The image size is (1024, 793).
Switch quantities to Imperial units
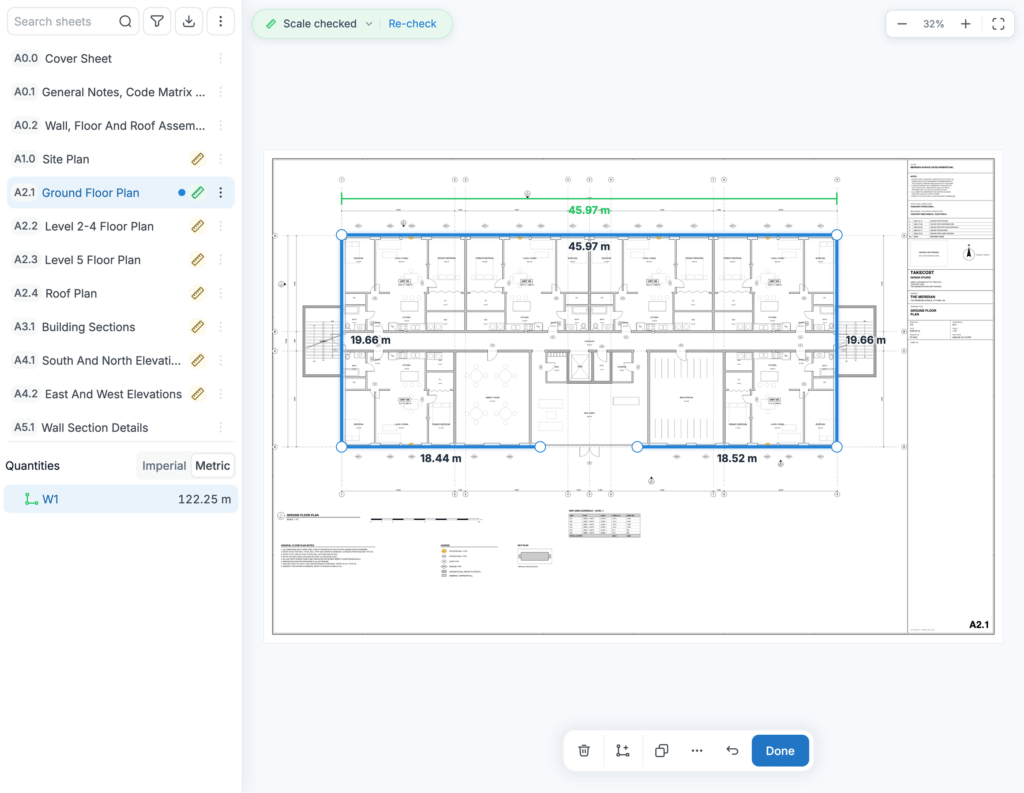(164, 466)
